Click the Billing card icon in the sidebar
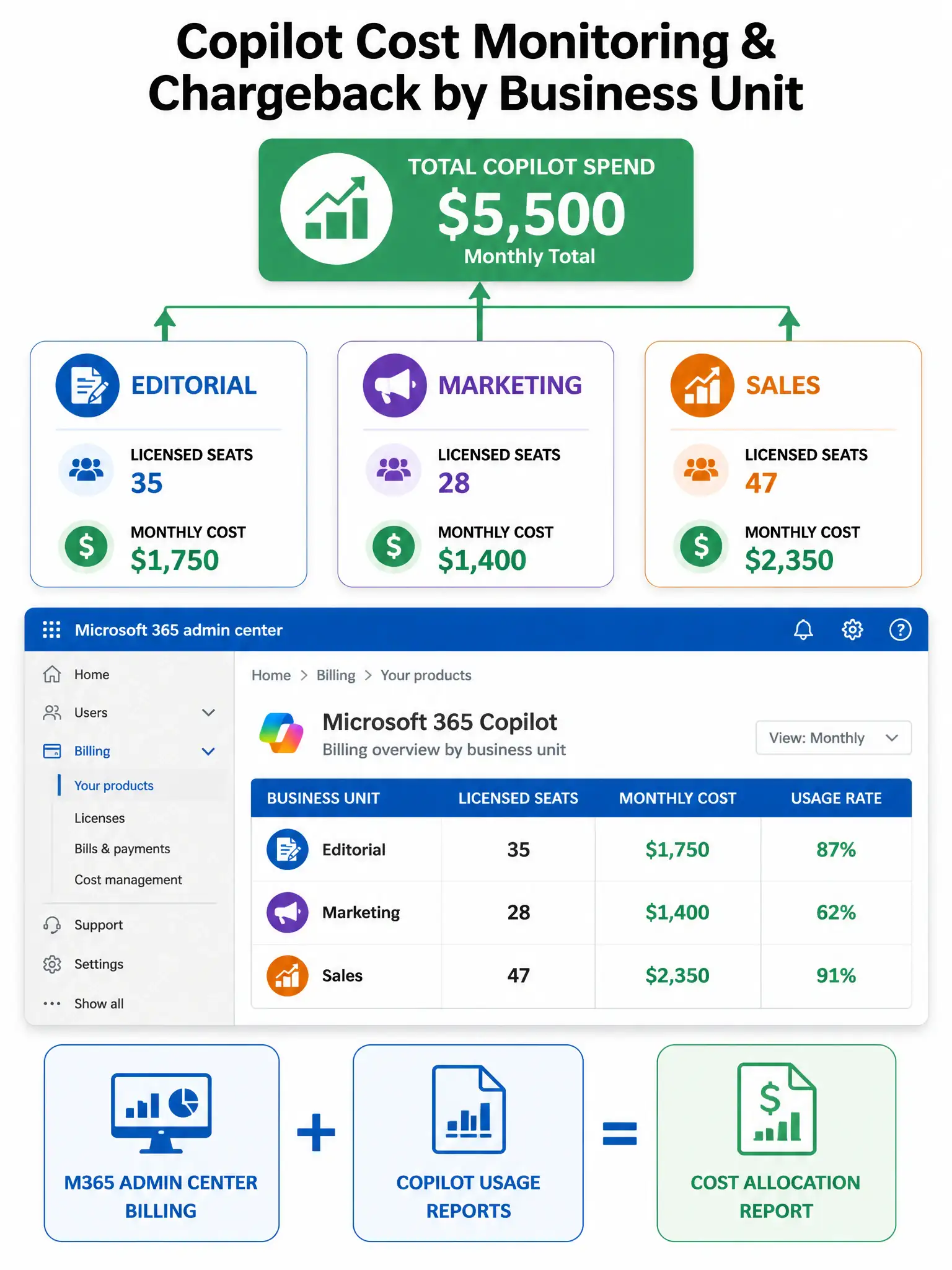952x1270 pixels. tap(52, 751)
